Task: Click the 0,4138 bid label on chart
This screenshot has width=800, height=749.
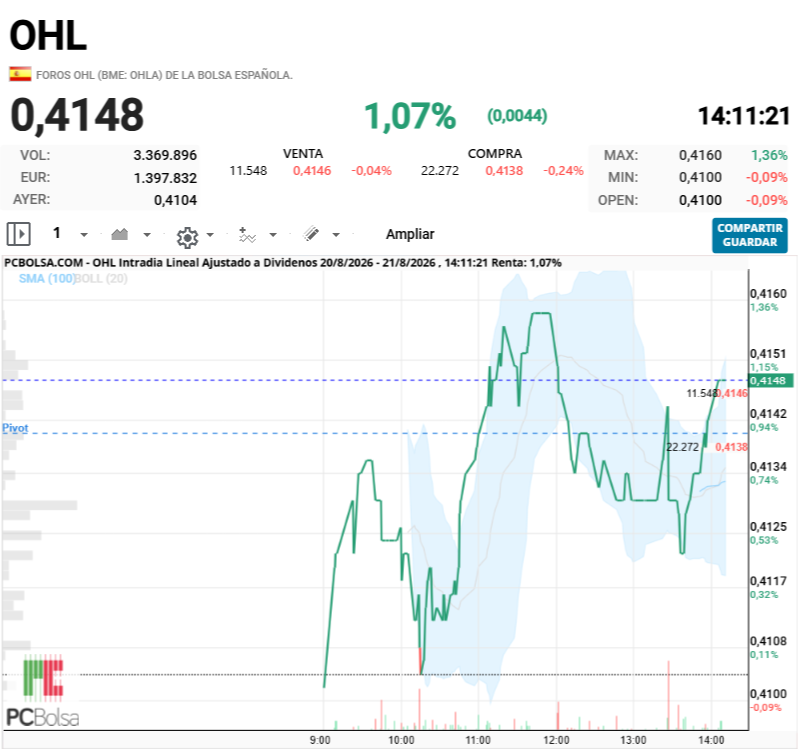Action: tap(731, 447)
